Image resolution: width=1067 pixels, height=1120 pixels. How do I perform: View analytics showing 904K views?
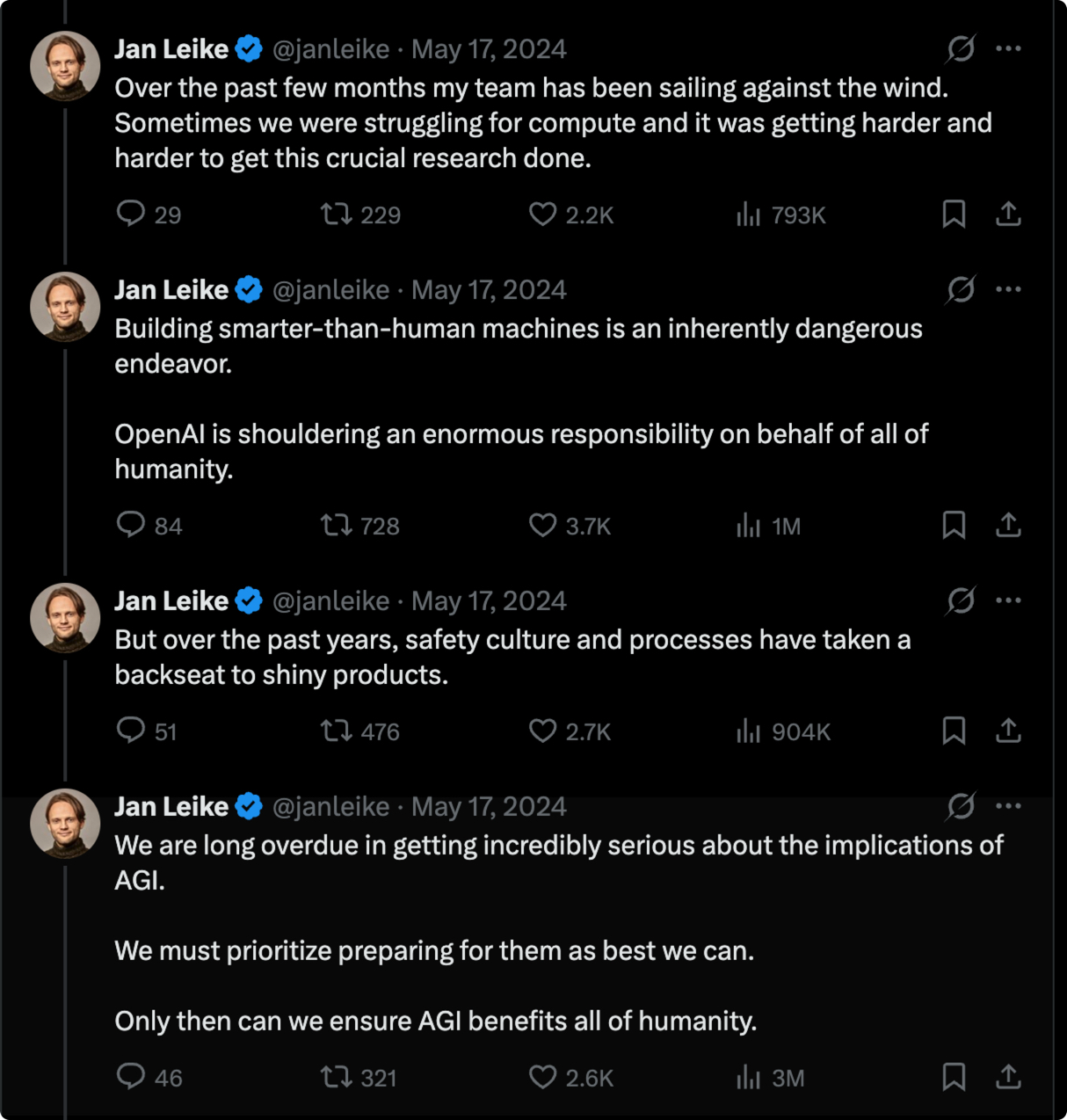point(783,731)
